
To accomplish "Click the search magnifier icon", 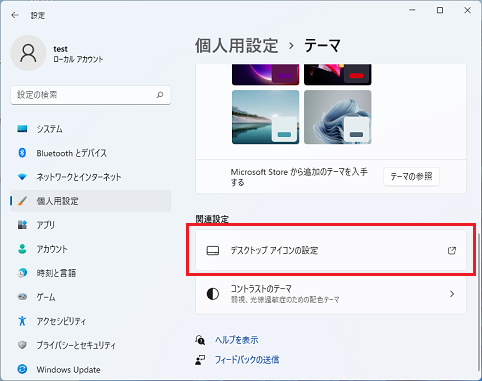I will tap(160, 95).
